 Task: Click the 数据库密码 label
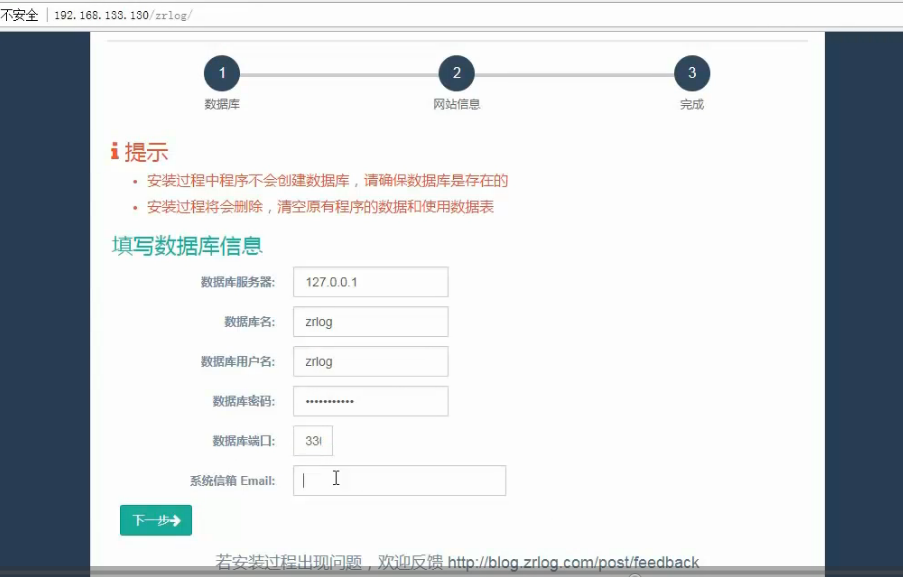244,401
